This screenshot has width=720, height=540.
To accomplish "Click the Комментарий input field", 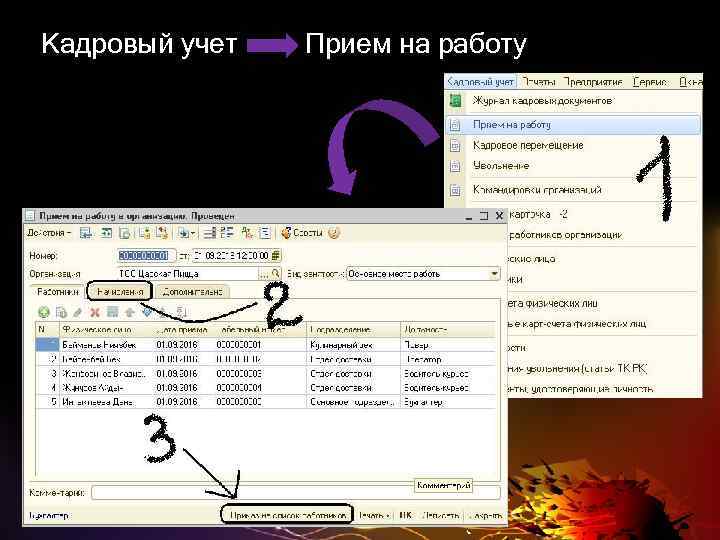I will point(296,493).
